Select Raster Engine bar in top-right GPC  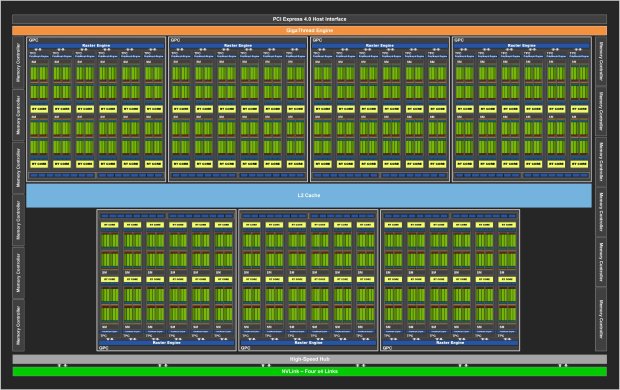(522, 46)
